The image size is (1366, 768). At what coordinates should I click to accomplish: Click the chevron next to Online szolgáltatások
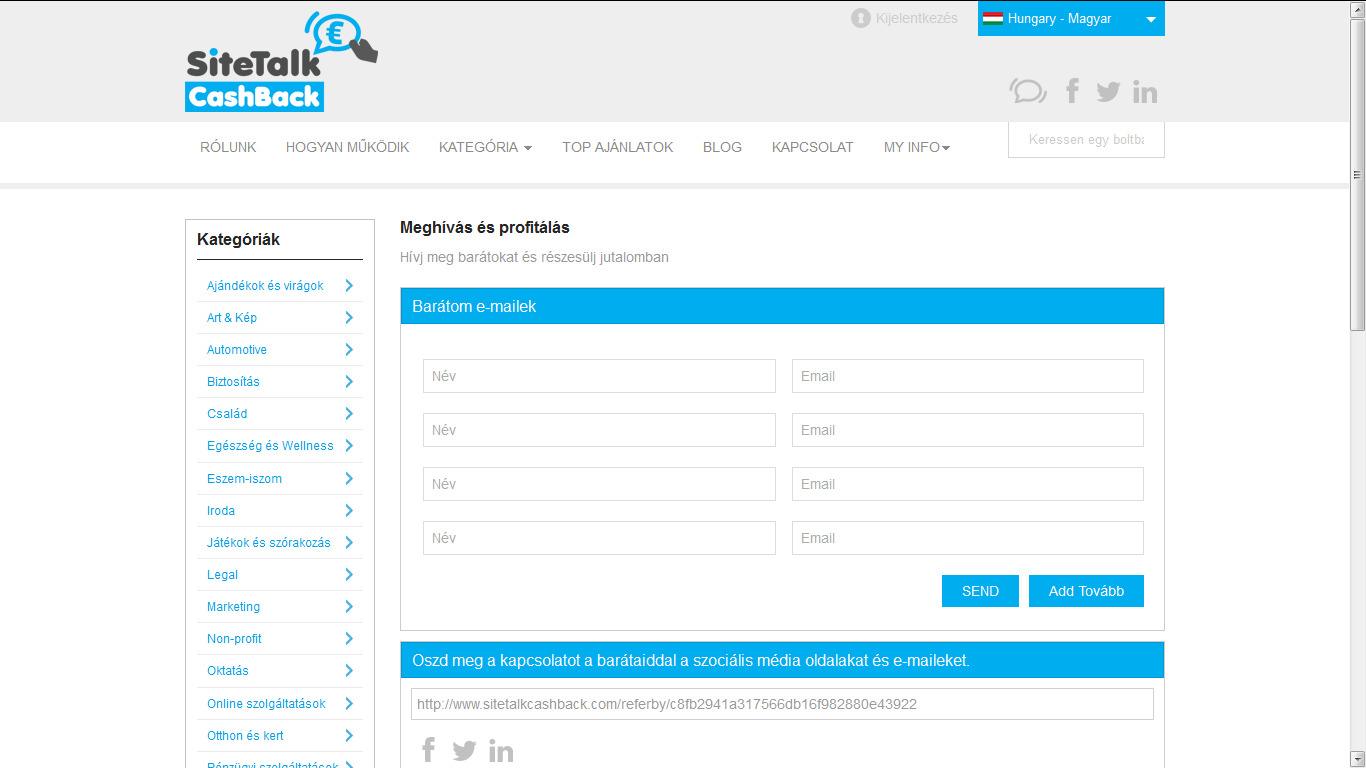pos(349,704)
